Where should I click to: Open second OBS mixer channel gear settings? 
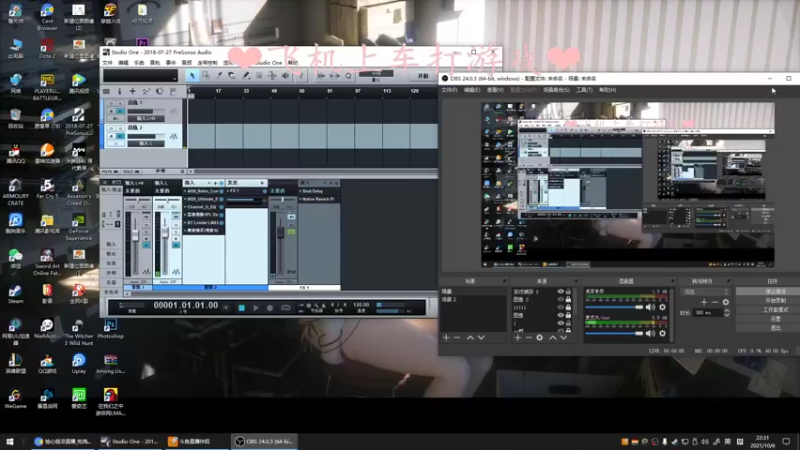[662, 333]
